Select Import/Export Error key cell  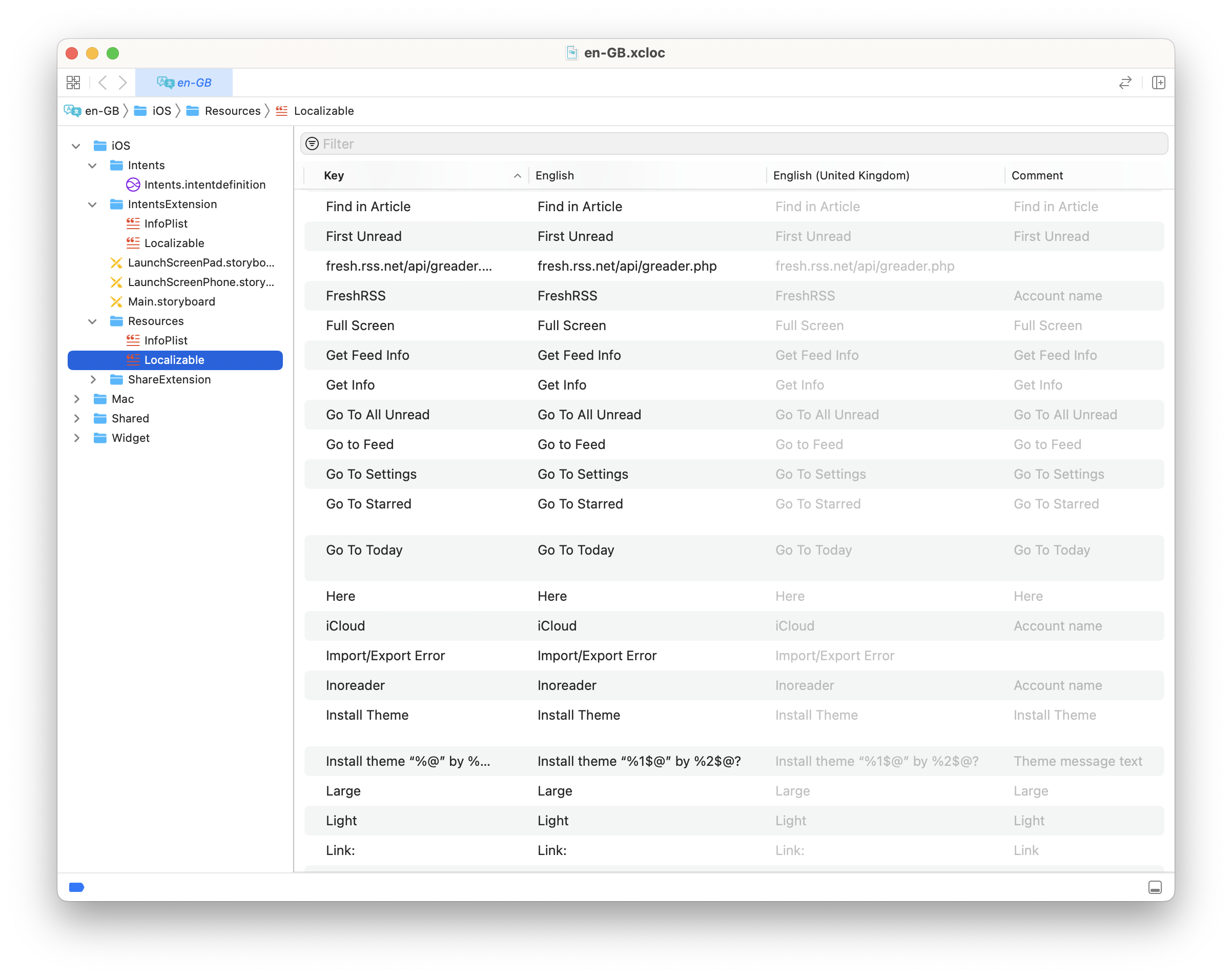[385, 656]
